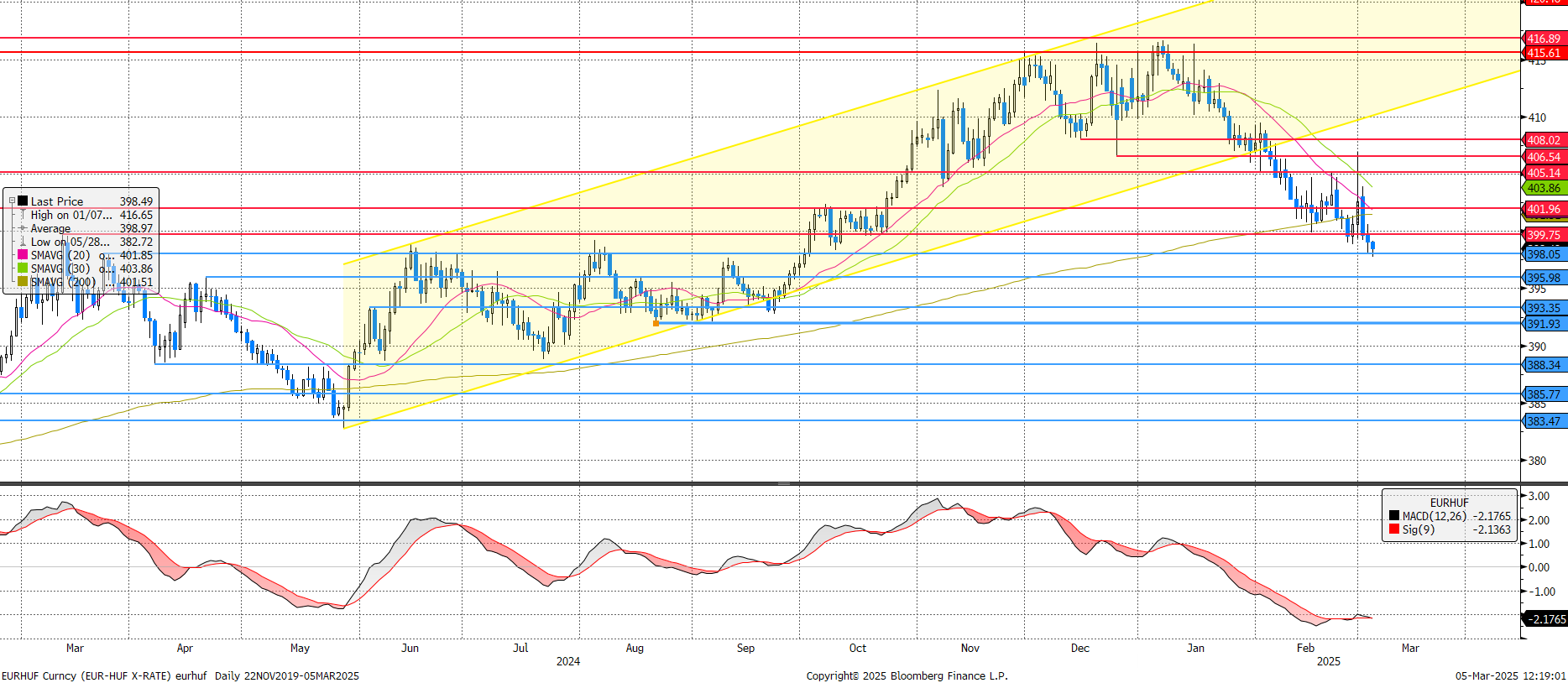
Task: Click the 3.00 MACD axis label
Action: coord(1539,496)
